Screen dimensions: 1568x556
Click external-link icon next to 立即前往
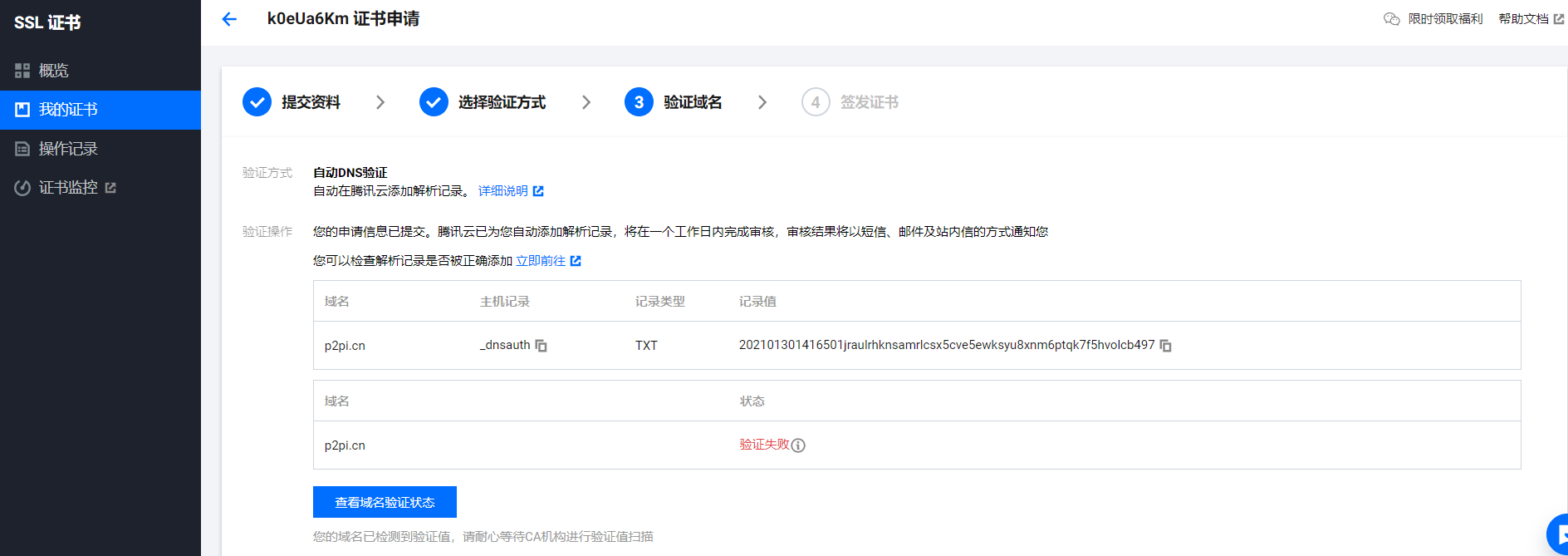tap(576, 261)
